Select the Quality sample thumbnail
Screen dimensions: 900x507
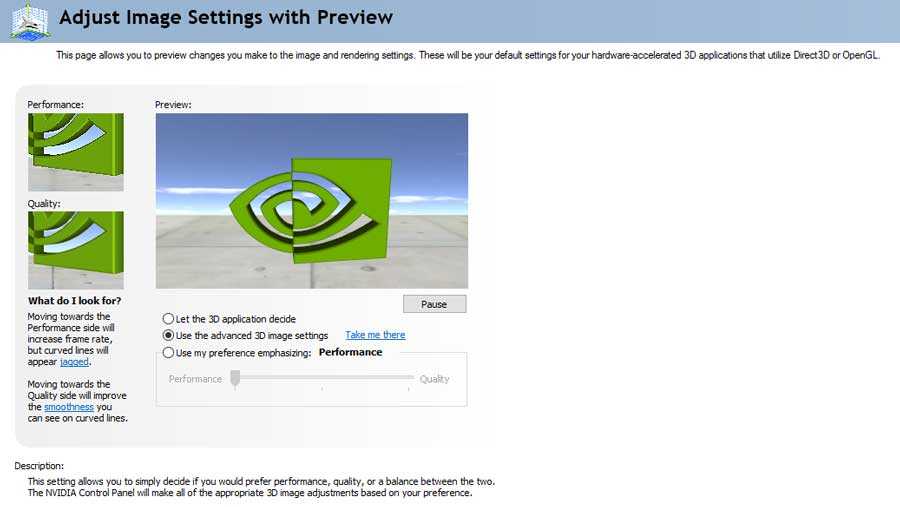[x=76, y=250]
